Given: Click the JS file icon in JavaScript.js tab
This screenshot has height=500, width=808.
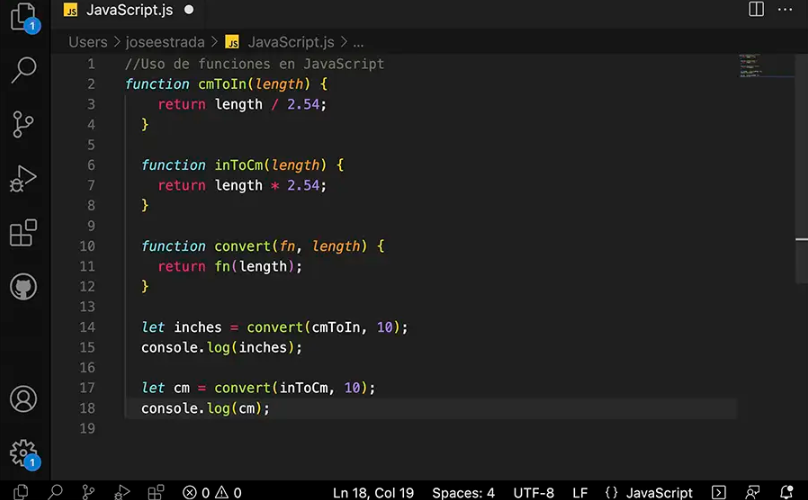Looking at the screenshot, I should [x=71, y=10].
